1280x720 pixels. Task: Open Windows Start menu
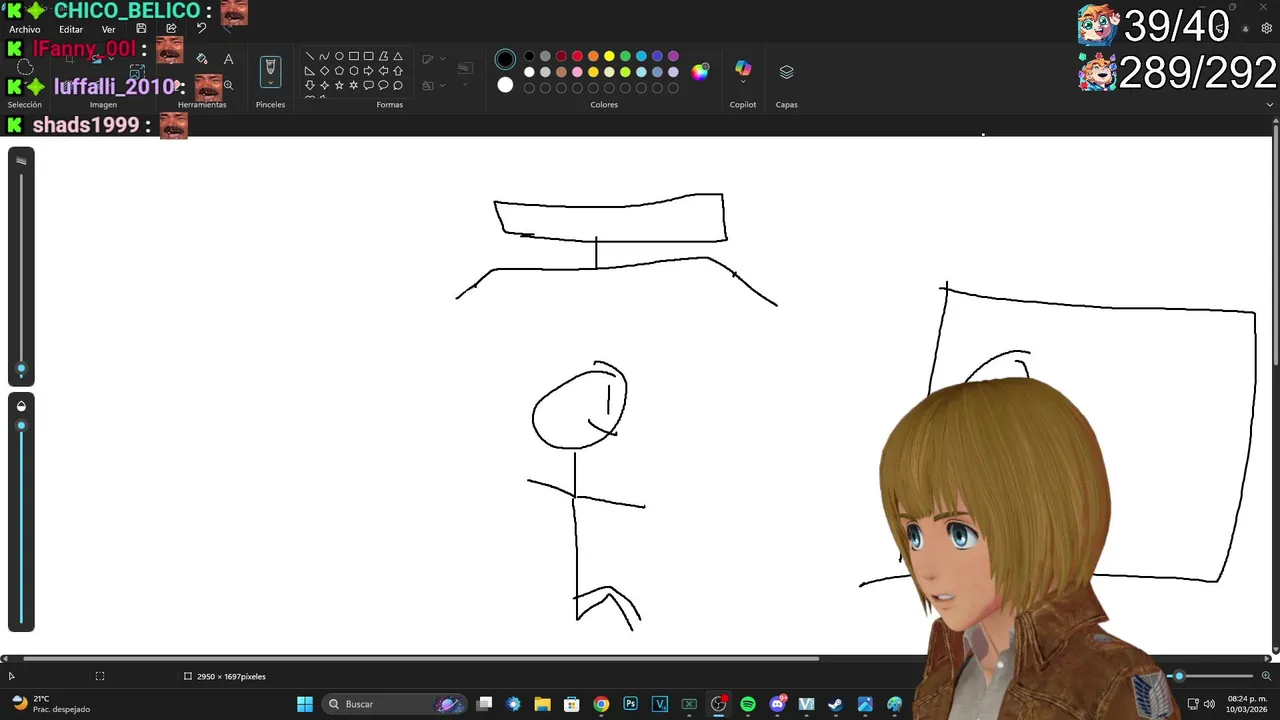point(305,704)
